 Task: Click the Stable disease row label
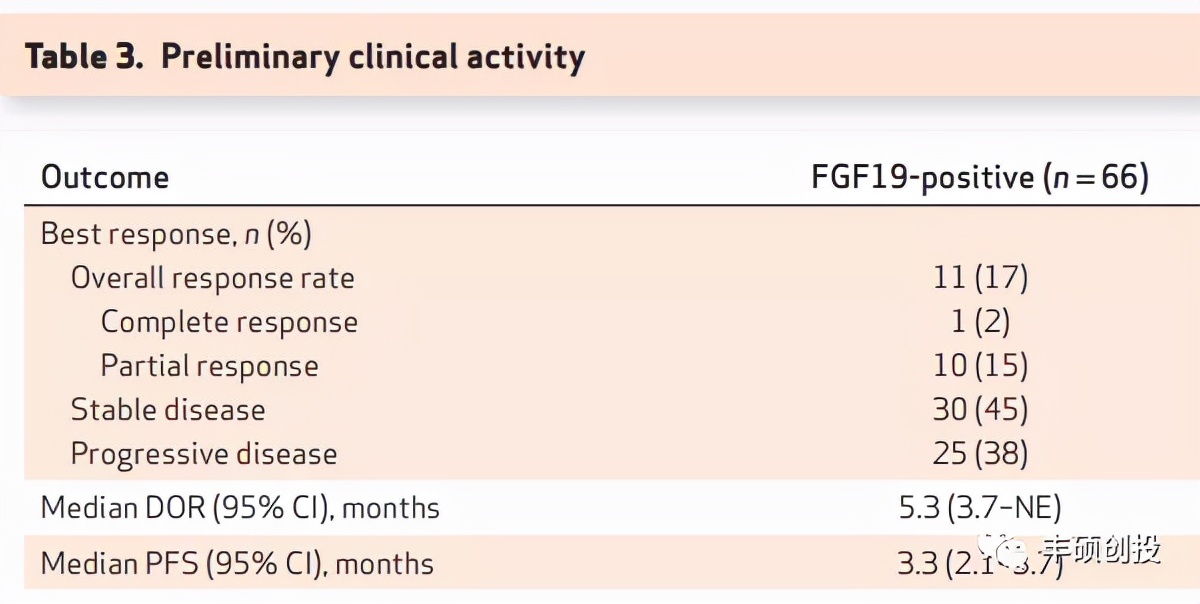[168, 410]
